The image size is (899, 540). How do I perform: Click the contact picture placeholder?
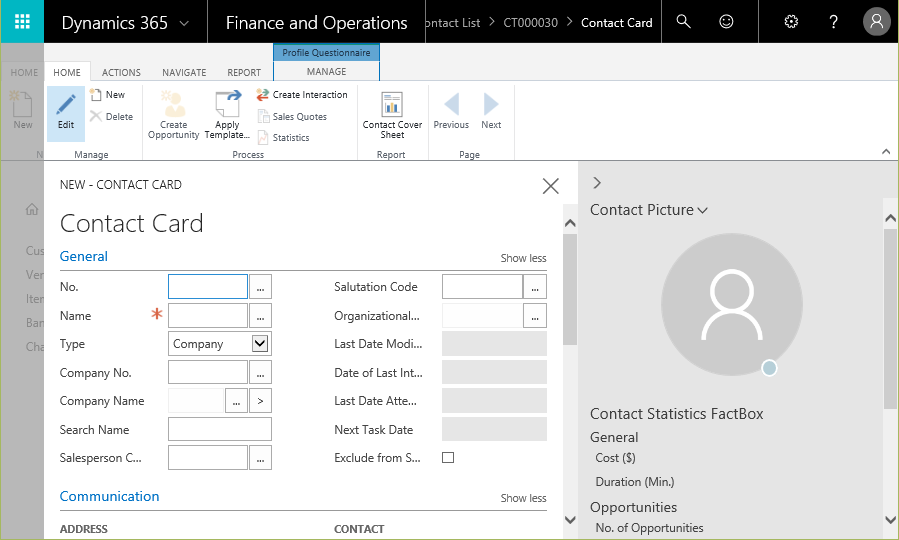(x=732, y=304)
